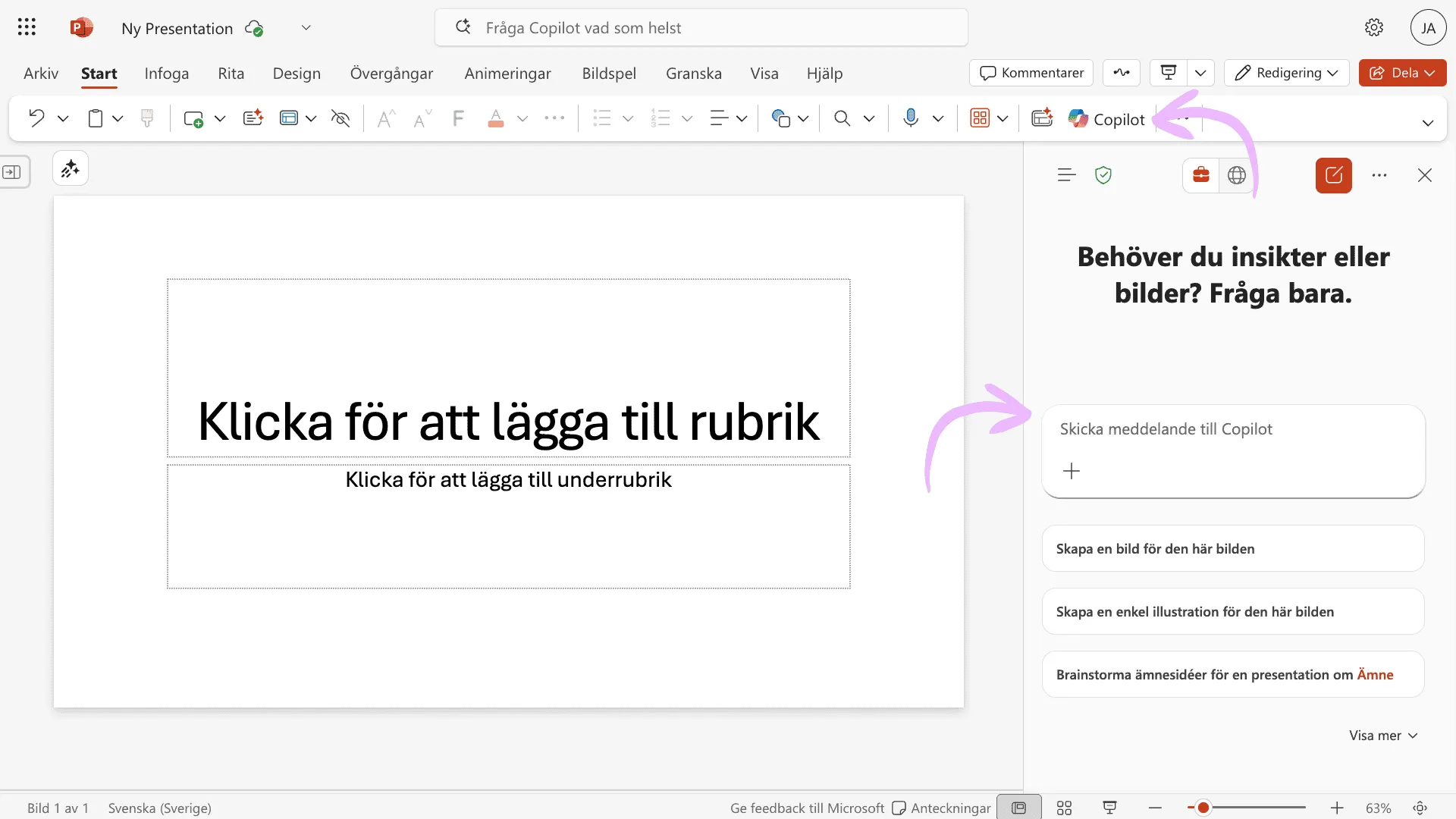Toggle the Work briefcase mode in Copilot
Viewport: 1456px width, 819px height.
(1201, 175)
